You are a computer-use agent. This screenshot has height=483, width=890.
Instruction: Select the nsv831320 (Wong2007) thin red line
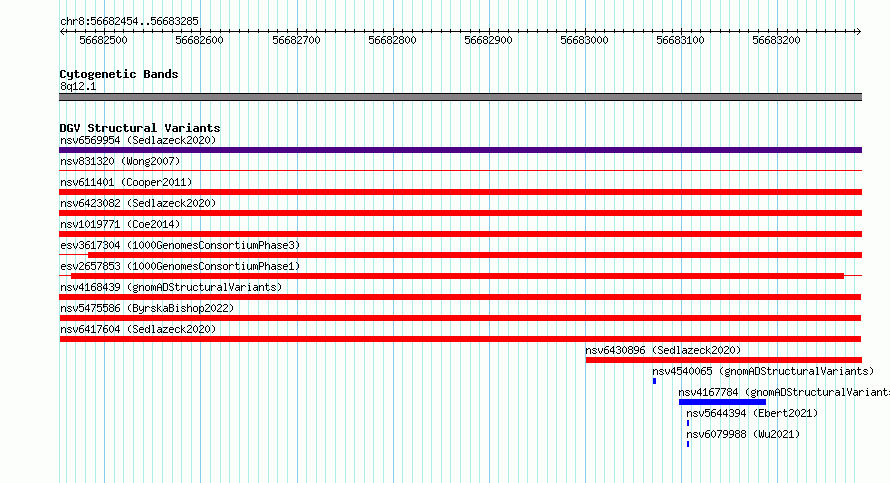[x=460, y=170]
